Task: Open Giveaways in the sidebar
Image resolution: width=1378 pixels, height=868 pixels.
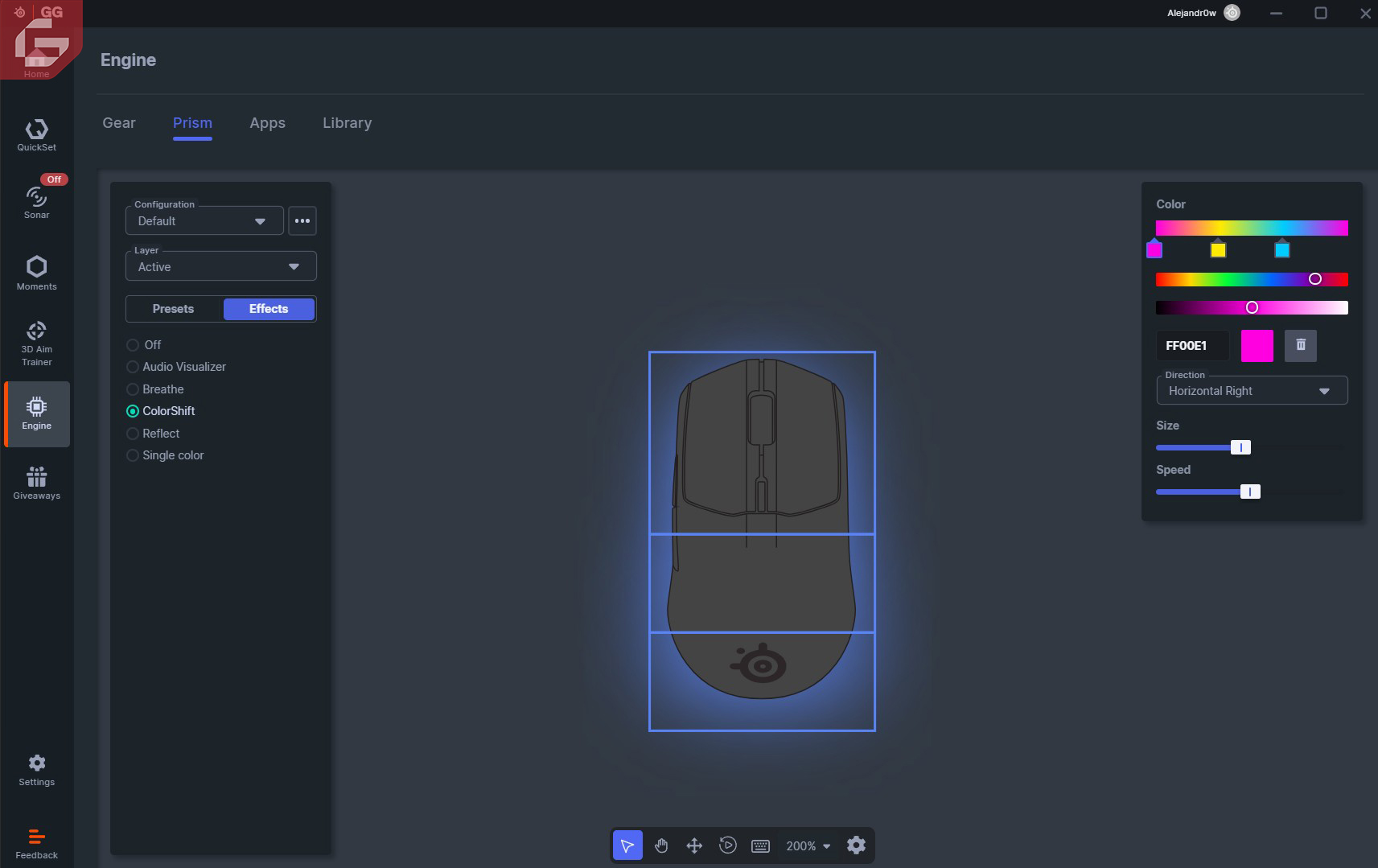Action: pyautogui.click(x=37, y=483)
